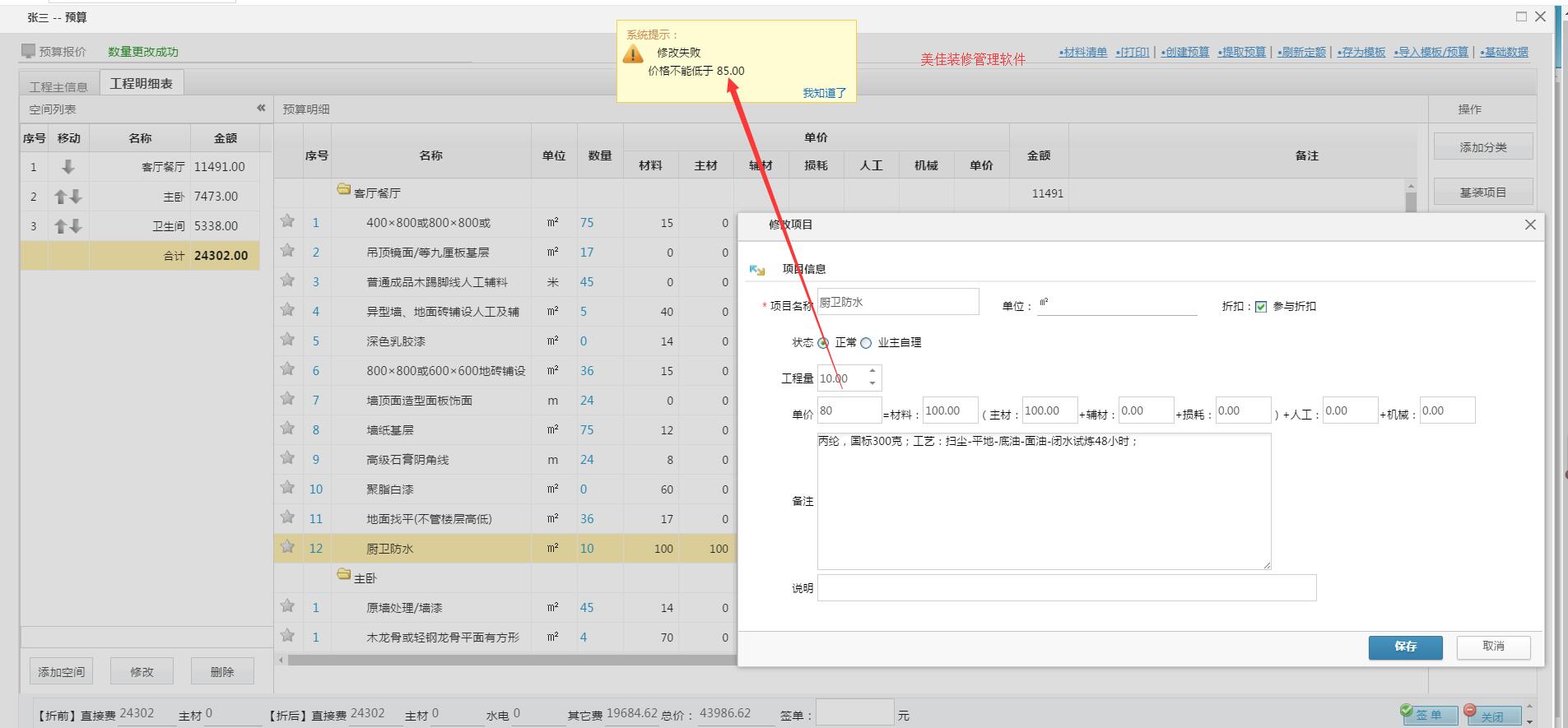Click the 项目信息 section icon

(x=757, y=270)
